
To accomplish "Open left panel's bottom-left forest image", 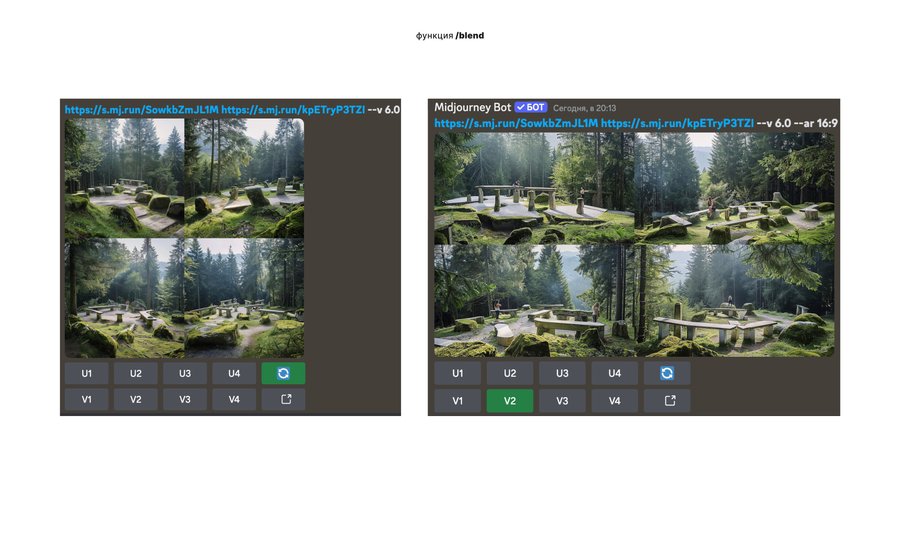I will point(124,298).
